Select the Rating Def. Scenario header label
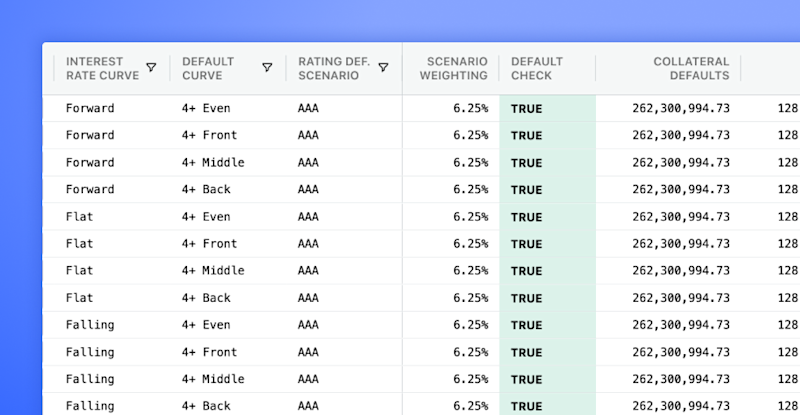Image resolution: width=800 pixels, height=415 pixels. tap(334, 68)
